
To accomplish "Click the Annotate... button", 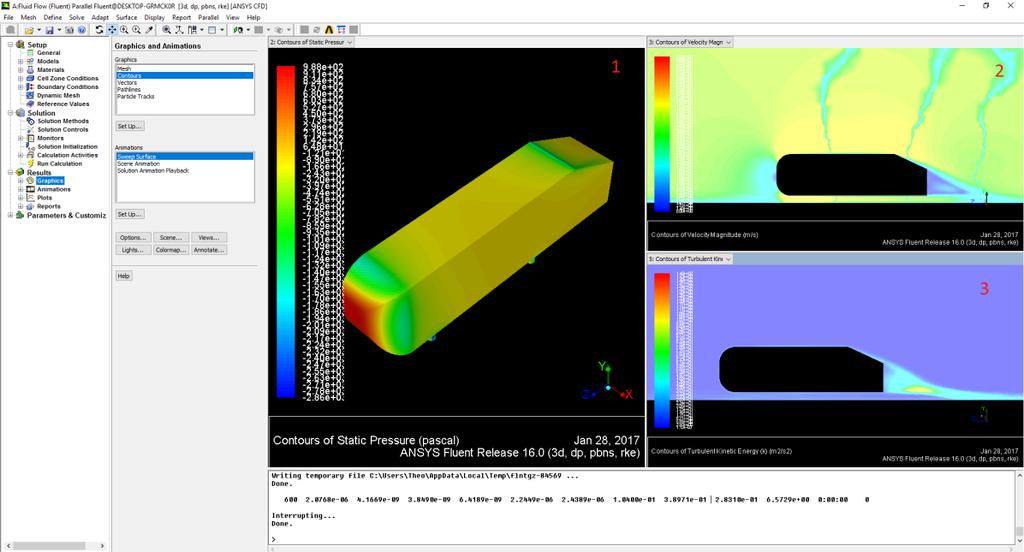I will tap(209, 250).
